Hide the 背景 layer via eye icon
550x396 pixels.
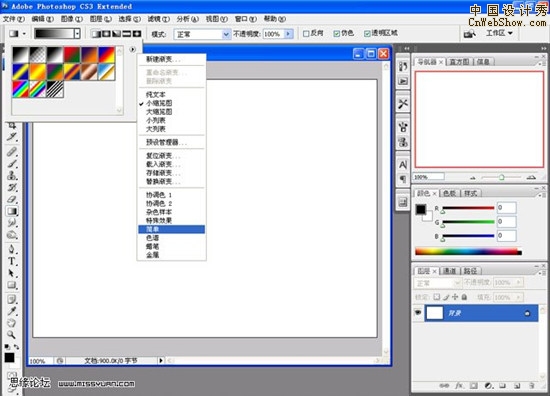point(418,313)
